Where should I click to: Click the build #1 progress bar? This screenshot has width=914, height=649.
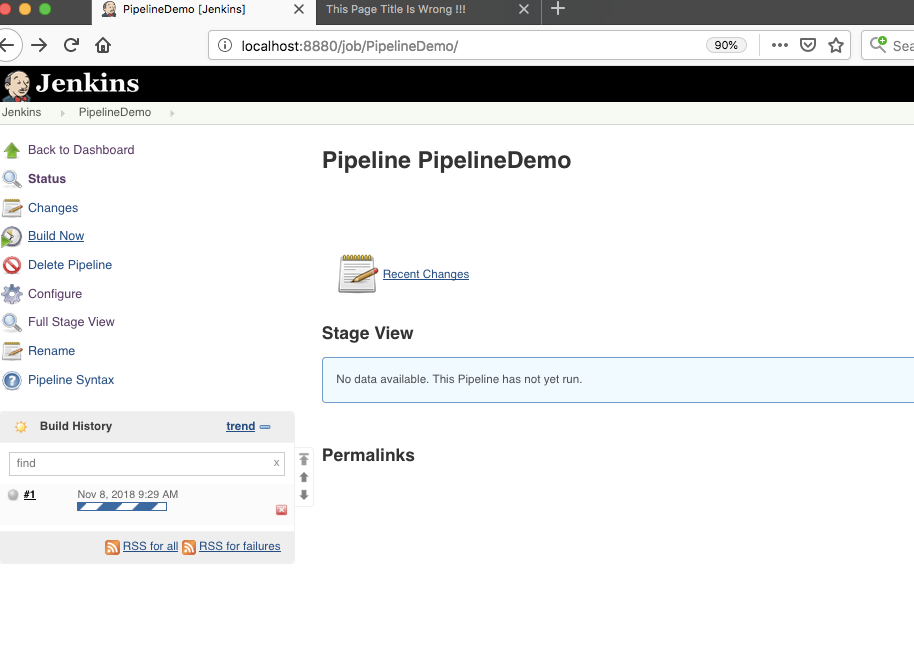(x=121, y=507)
